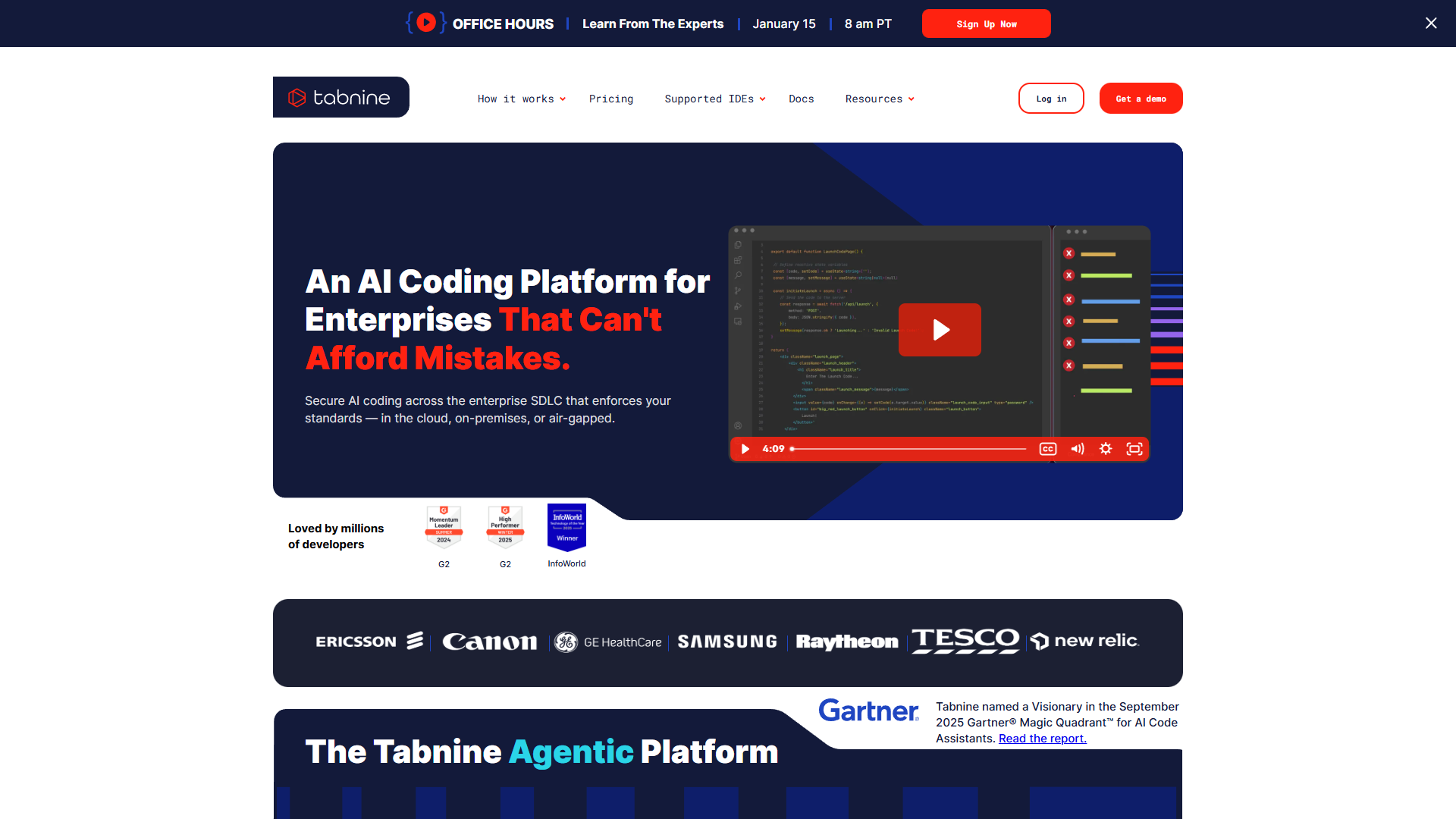Toggle closed captions with the CC button
1456x819 pixels.
point(1049,449)
